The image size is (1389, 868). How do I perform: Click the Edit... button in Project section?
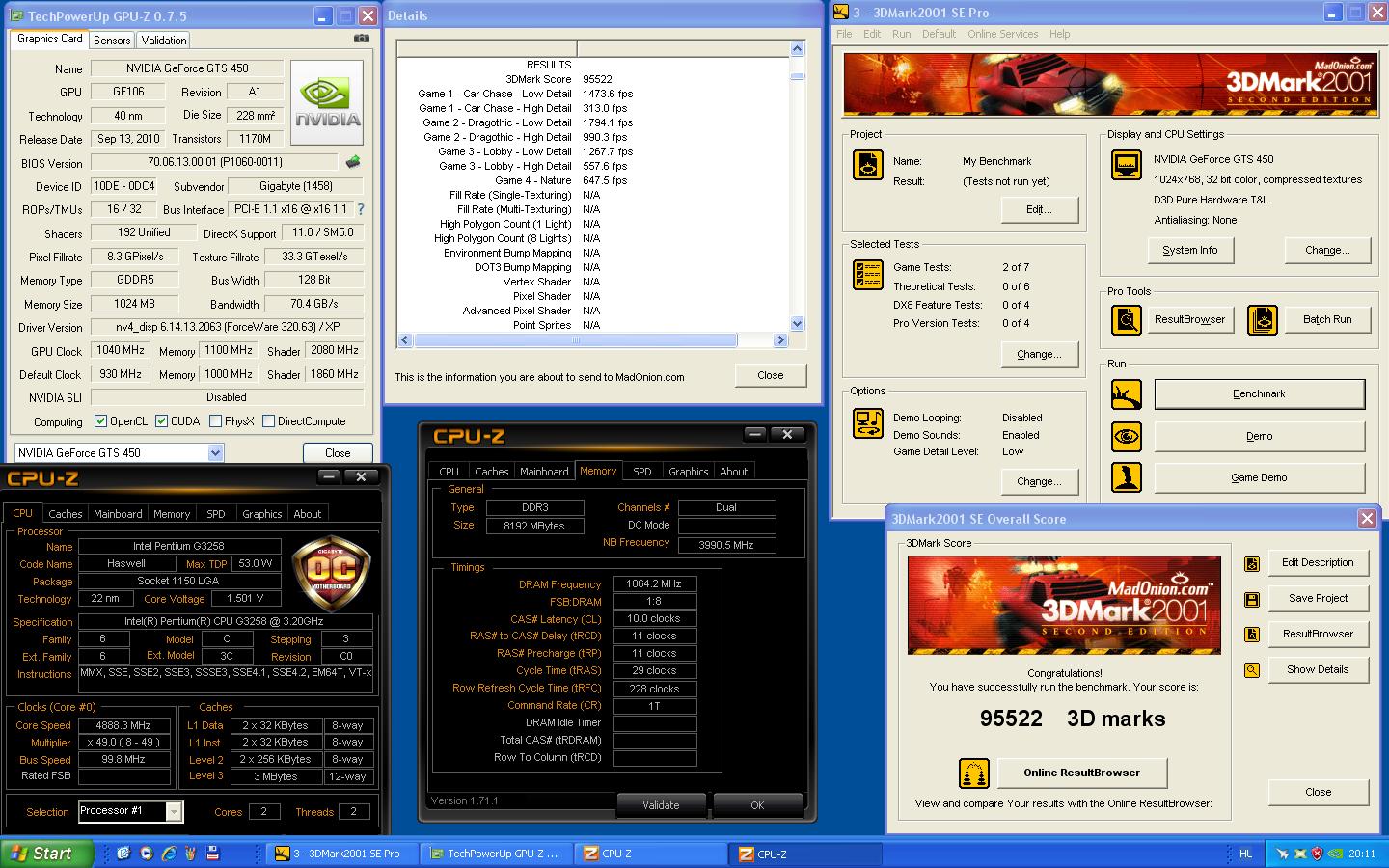tap(1039, 210)
